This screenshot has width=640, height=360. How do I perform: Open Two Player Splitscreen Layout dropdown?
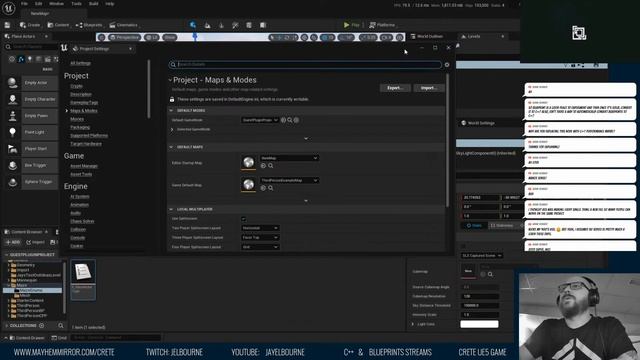coord(260,228)
